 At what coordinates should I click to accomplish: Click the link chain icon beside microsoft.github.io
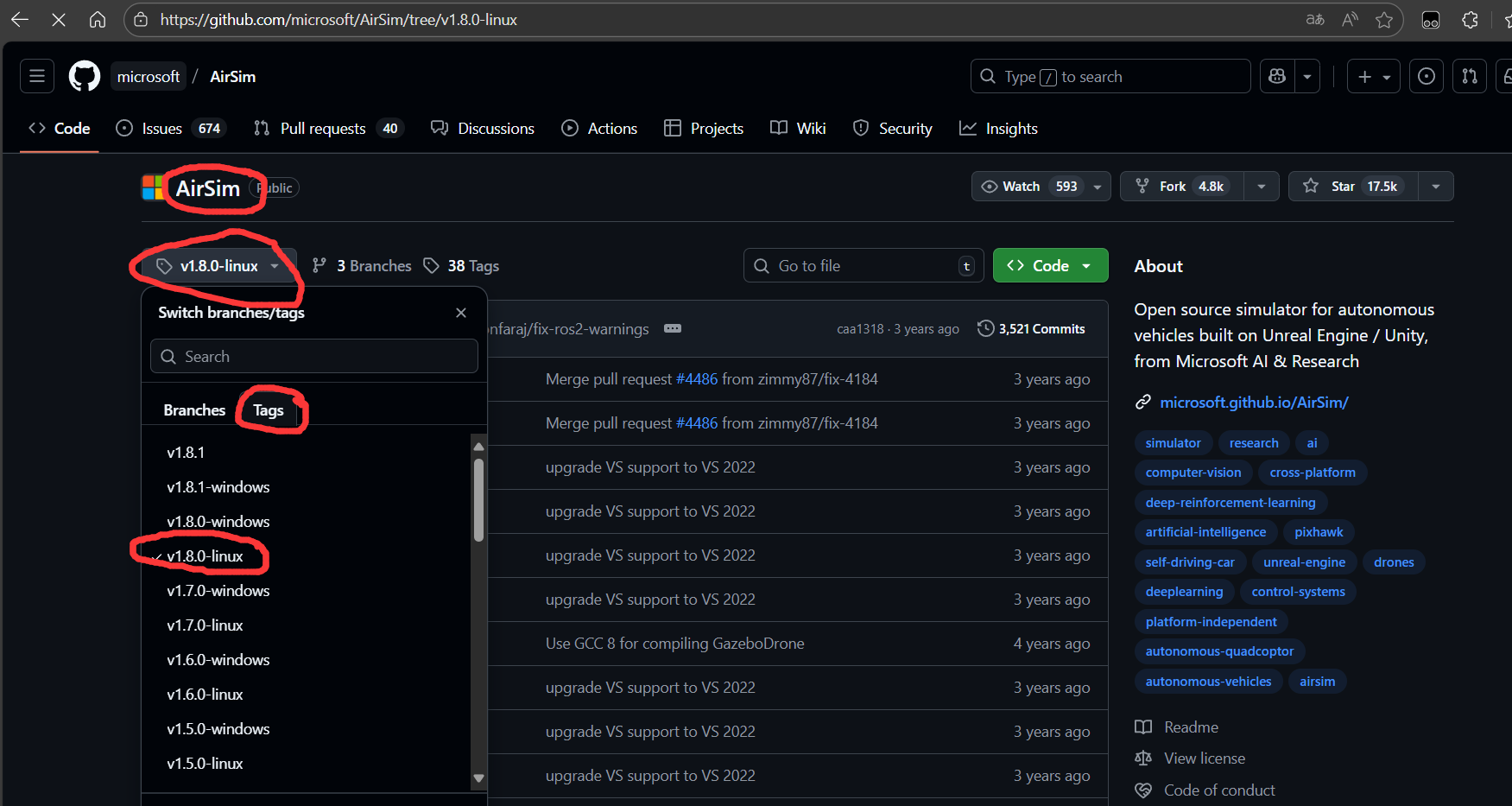pyautogui.click(x=1143, y=402)
